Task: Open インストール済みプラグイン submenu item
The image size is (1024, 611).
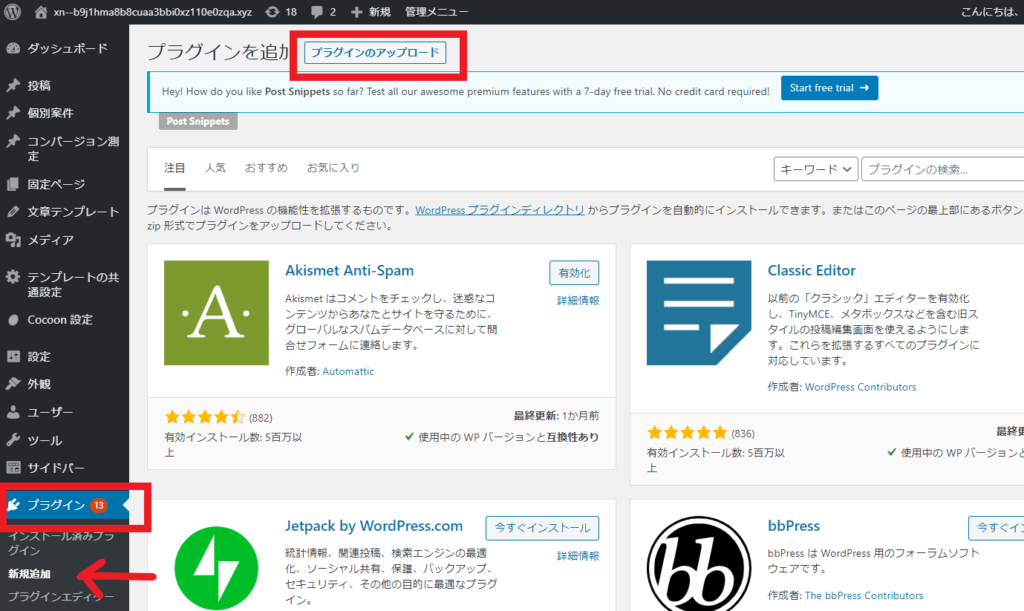Action: (x=61, y=543)
